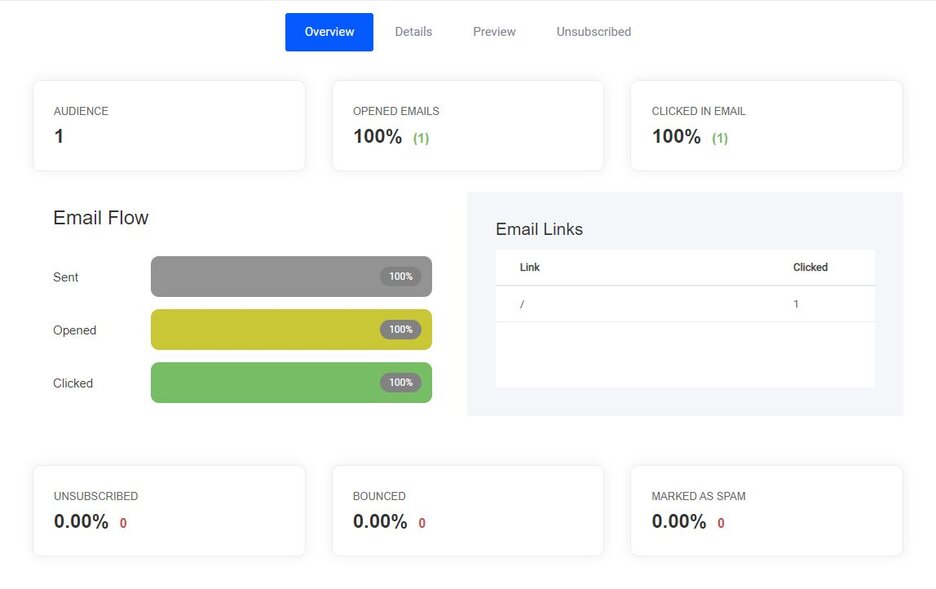The height and width of the screenshot is (589, 936).
Task: Click the yellow Opened progress bar
Action: coord(291,329)
